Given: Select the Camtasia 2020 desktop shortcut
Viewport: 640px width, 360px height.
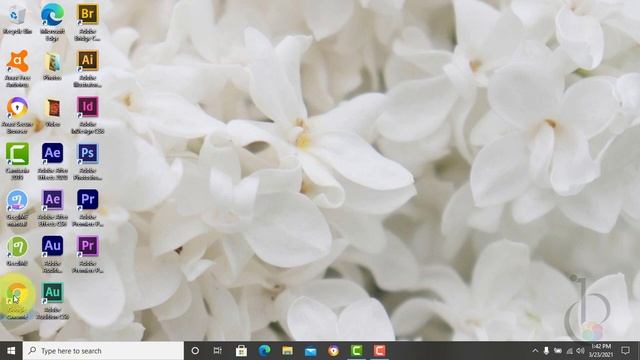Looking at the screenshot, I should (x=17, y=161).
